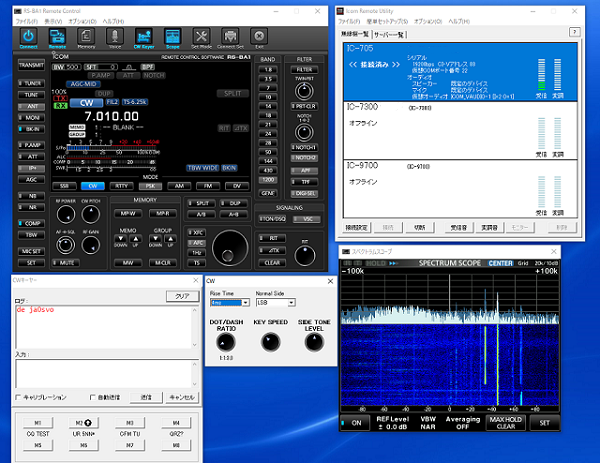This screenshot has width=600, height=463.
Task: Click the TWIN PBT knob
Action: (304, 91)
